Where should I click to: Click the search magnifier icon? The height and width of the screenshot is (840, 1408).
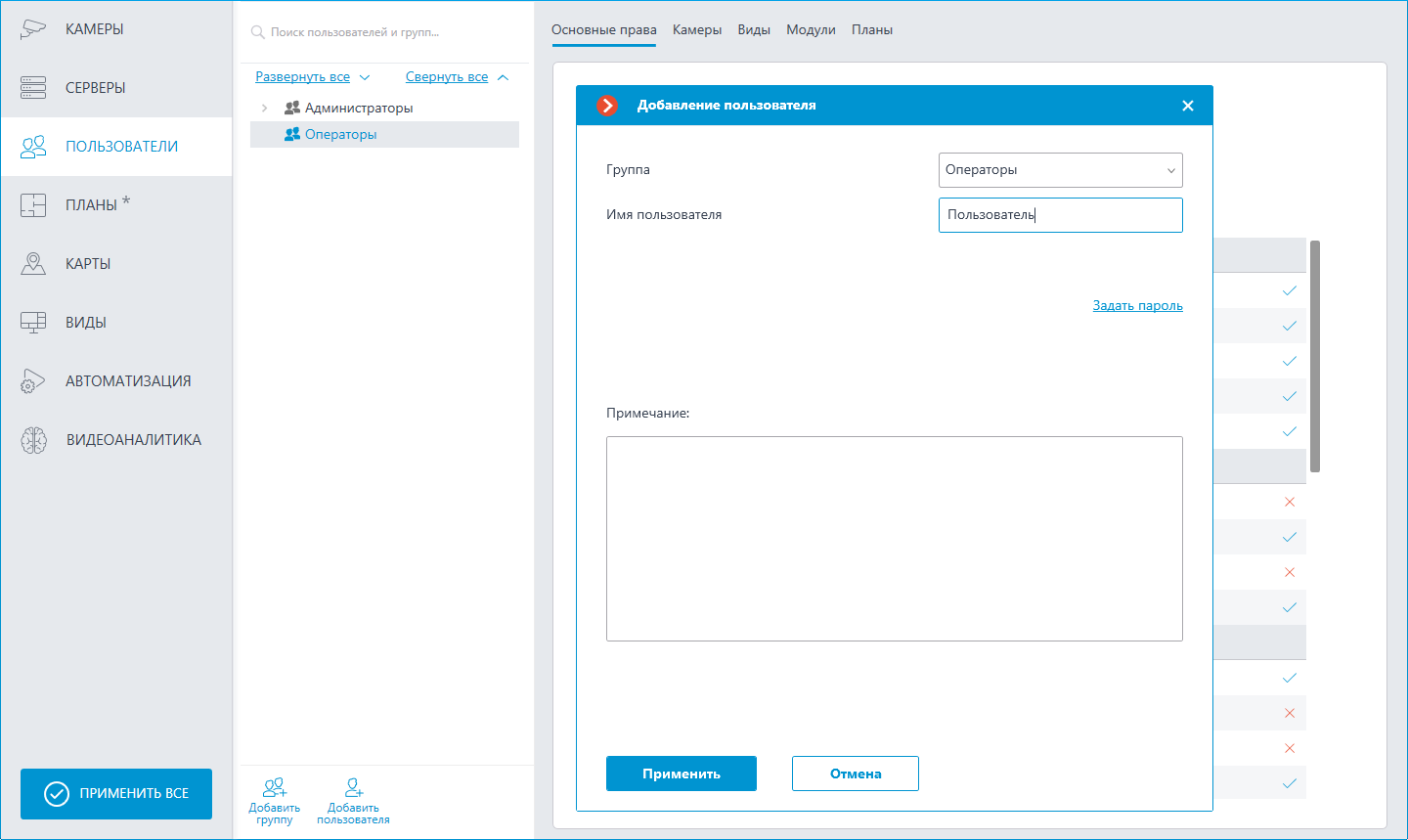tap(258, 32)
